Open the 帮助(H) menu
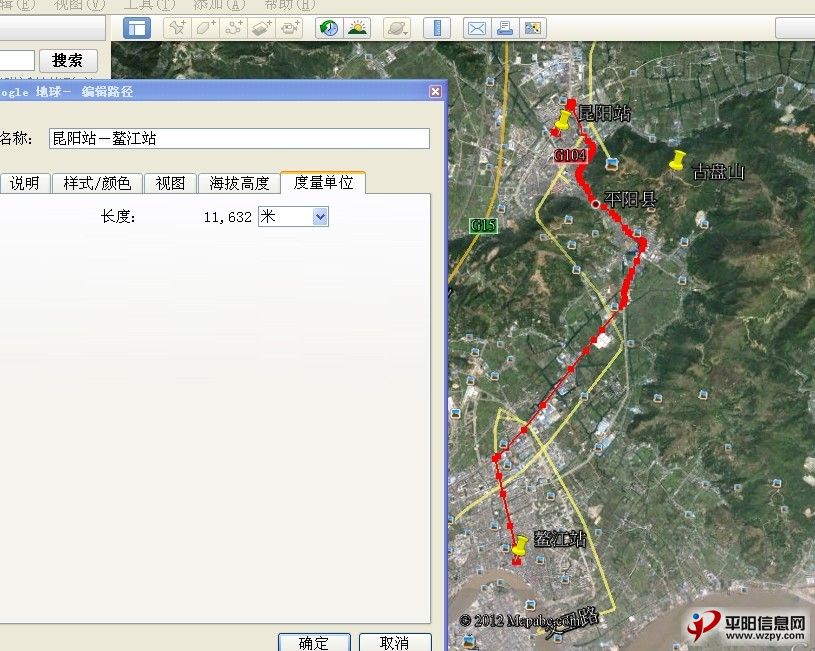 click(x=290, y=5)
